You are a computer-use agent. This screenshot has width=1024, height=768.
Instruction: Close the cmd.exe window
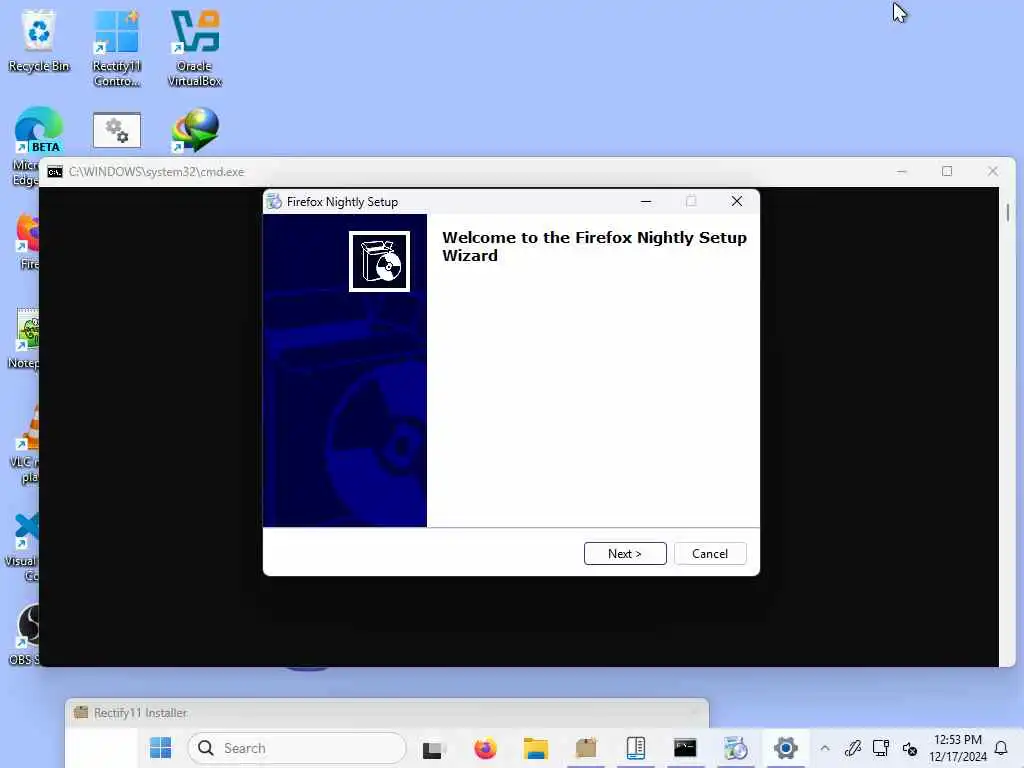click(x=993, y=172)
